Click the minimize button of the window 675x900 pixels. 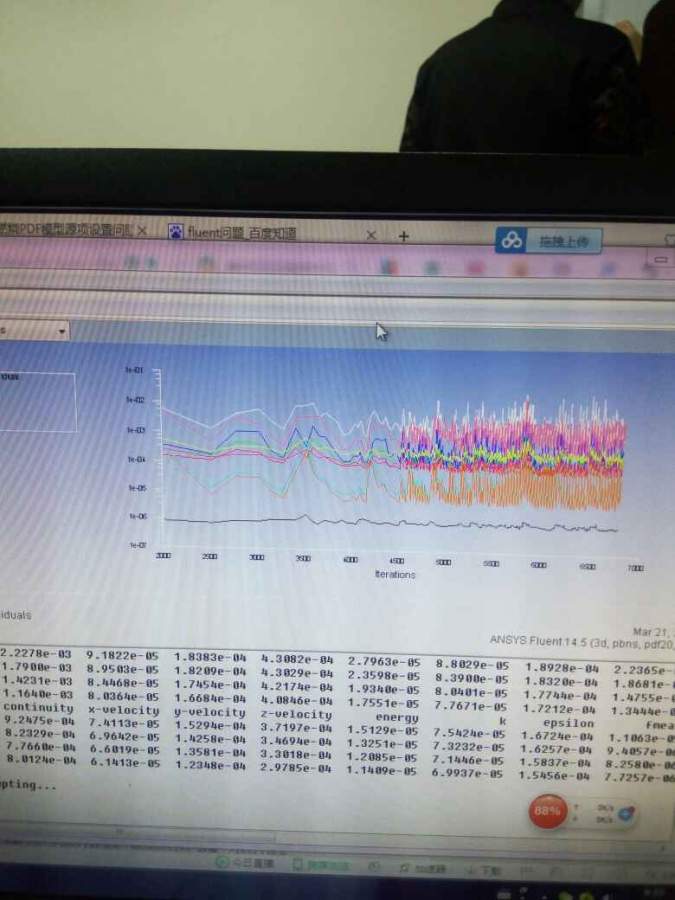pyautogui.click(x=662, y=259)
